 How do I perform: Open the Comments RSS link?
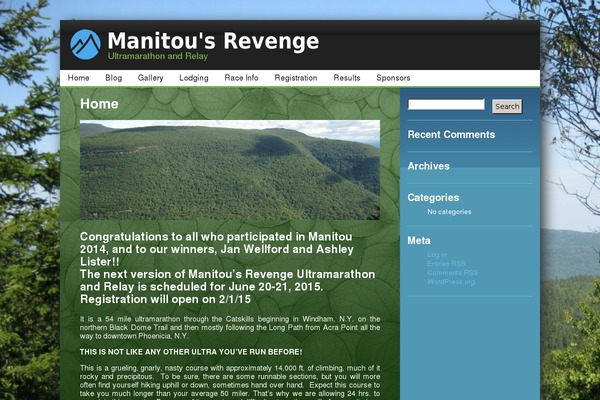coord(453,273)
